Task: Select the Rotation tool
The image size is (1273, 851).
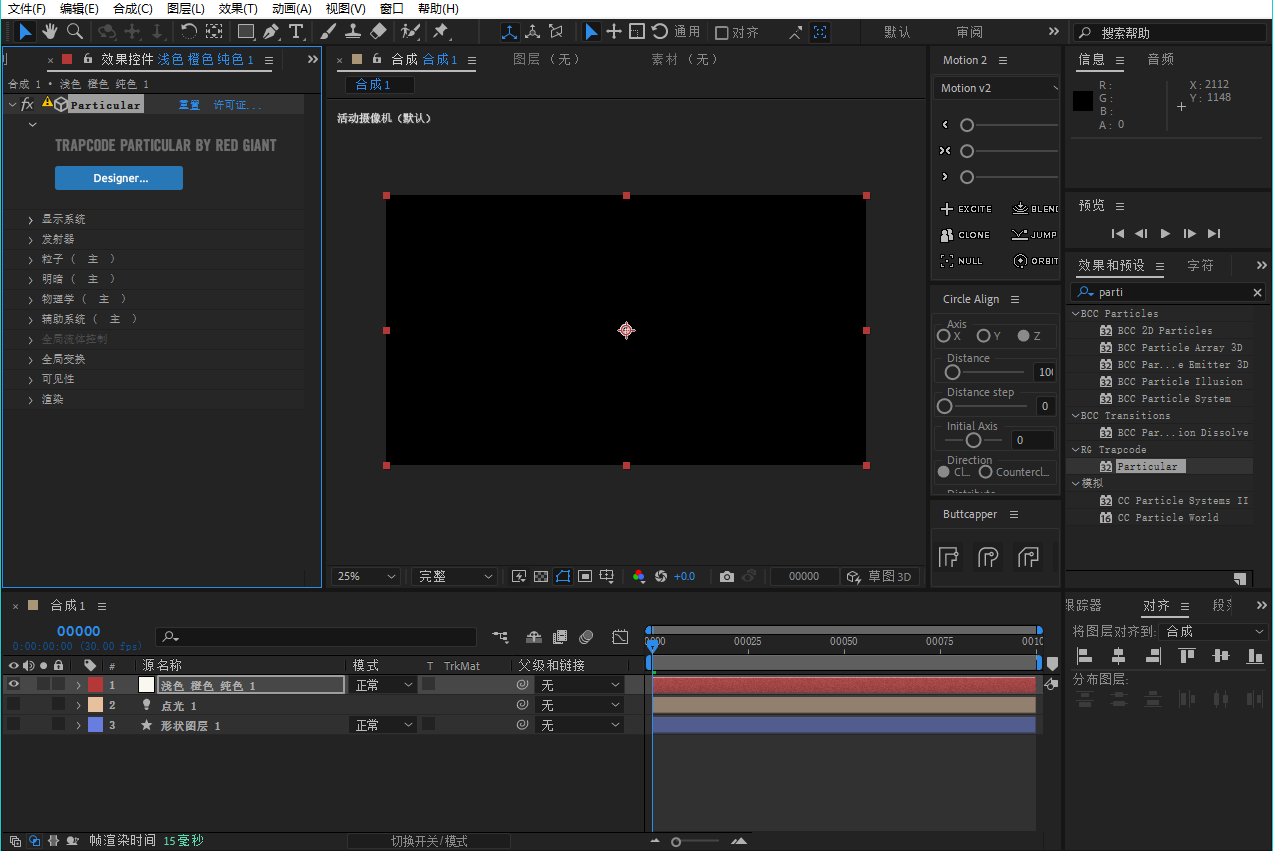Action: pyautogui.click(x=189, y=32)
